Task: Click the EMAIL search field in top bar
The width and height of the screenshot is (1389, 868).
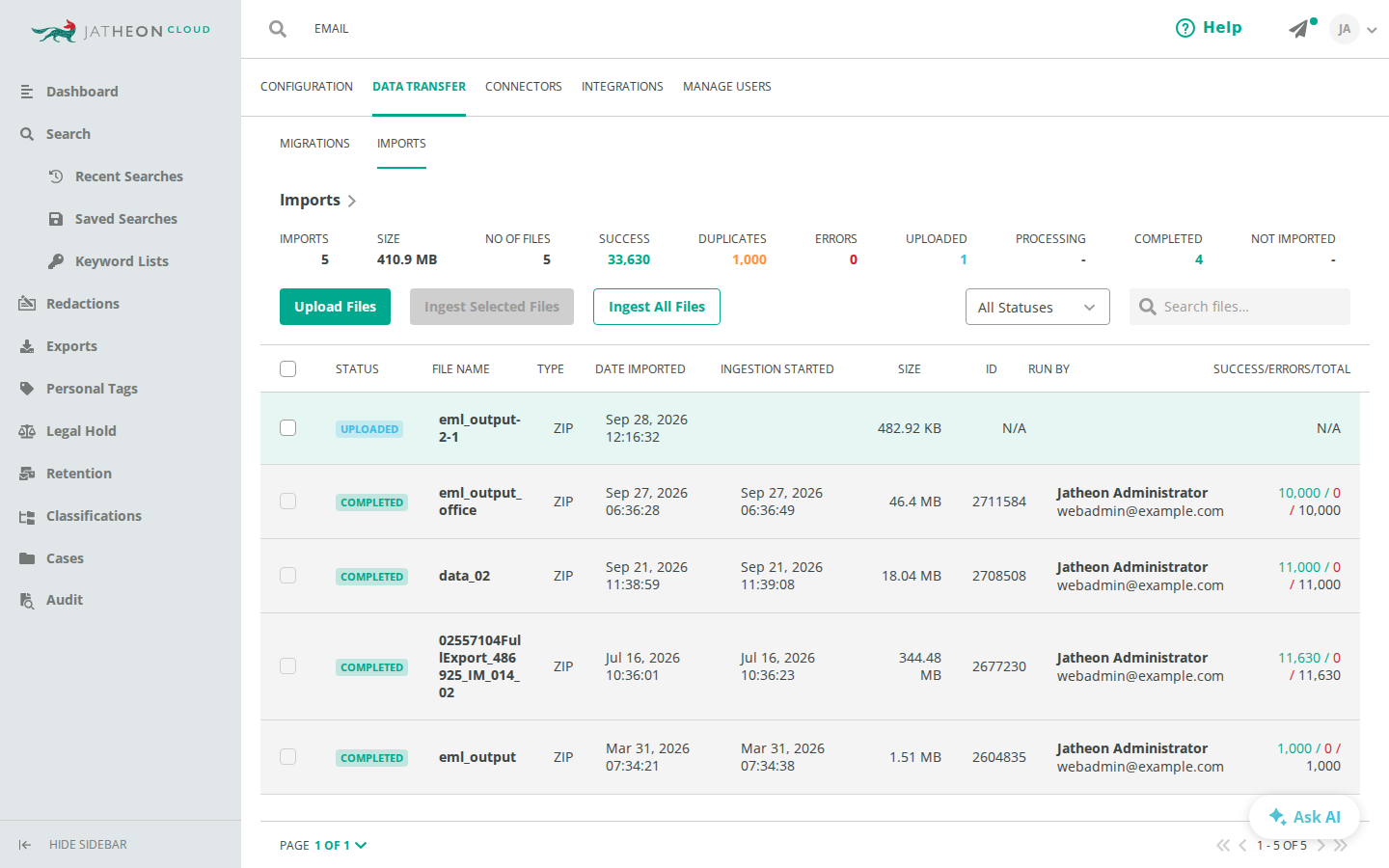Action: point(332,29)
